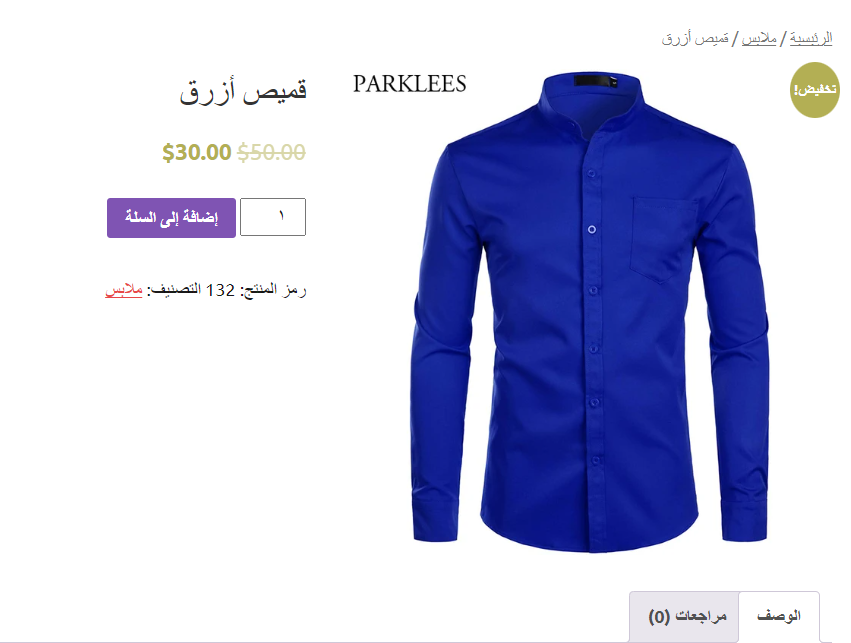This screenshot has width=851, height=643.
Task: Click the تخفيض! sale badge
Action: point(814,90)
